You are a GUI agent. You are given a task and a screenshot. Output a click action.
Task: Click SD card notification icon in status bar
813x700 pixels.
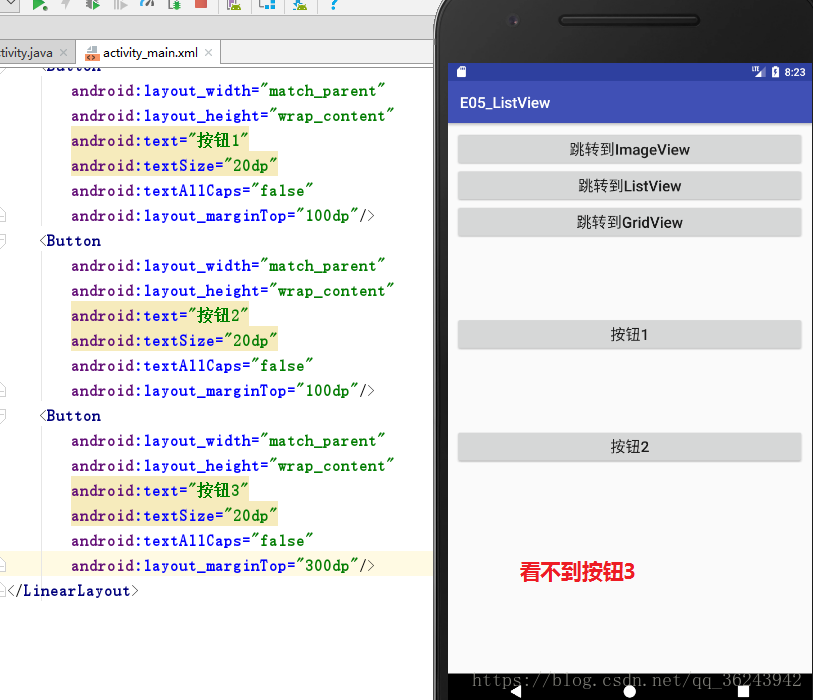point(461,72)
